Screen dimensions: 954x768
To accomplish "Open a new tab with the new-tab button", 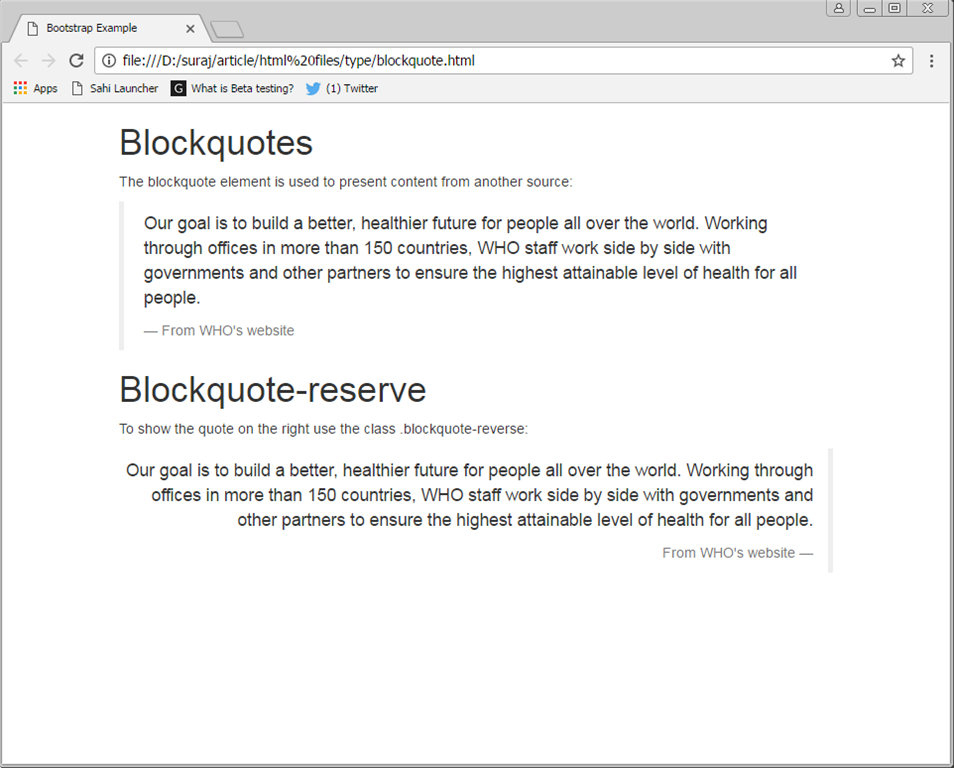I will (x=227, y=29).
